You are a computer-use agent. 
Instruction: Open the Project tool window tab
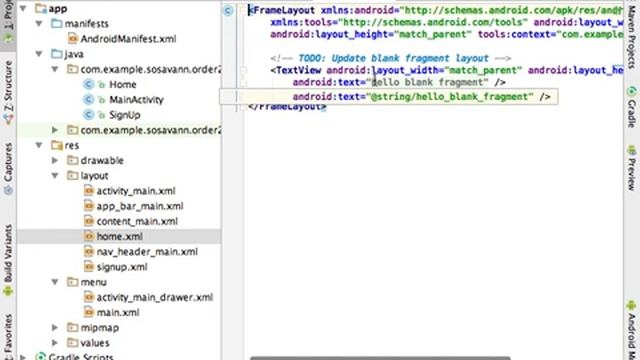point(8,22)
